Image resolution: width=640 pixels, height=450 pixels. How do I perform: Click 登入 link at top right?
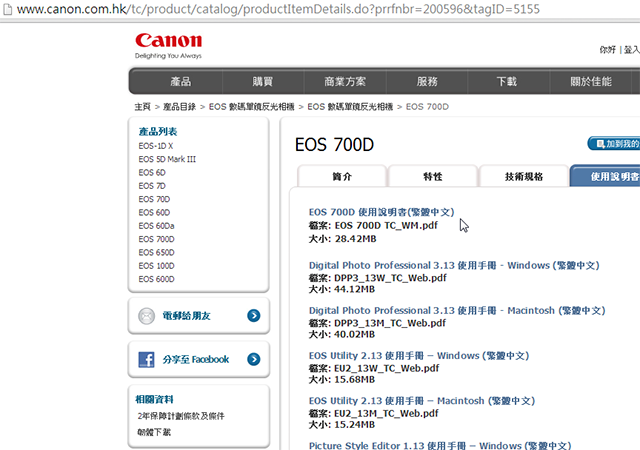tap(631, 50)
